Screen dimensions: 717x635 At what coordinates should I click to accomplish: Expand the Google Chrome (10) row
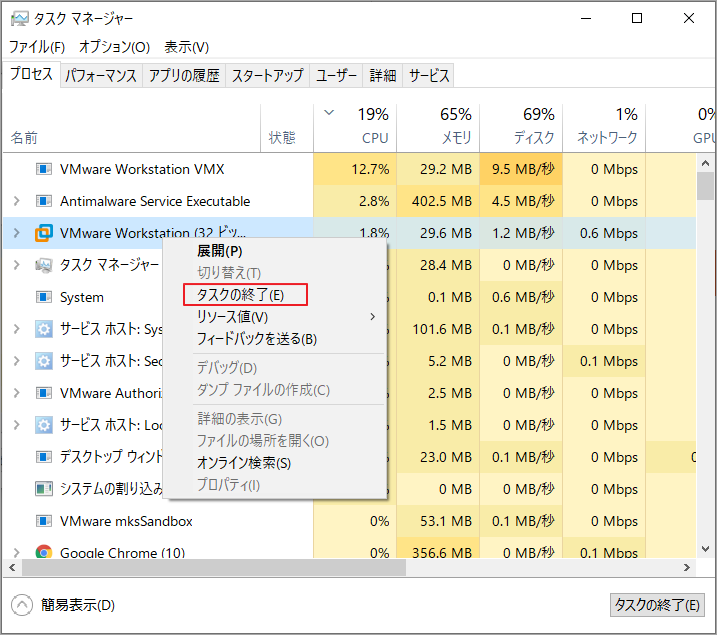[16, 552]
